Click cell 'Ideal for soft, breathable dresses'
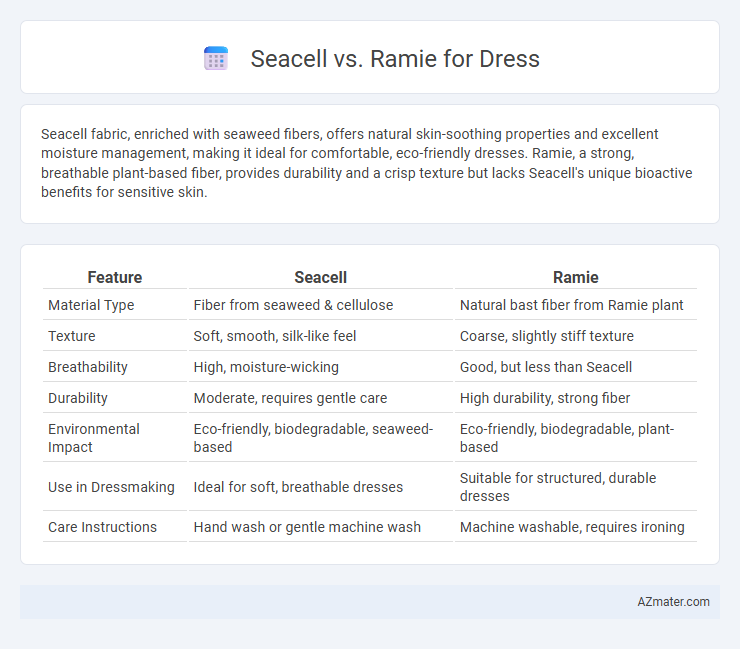 pyautogui.click(x=298, y=487)
